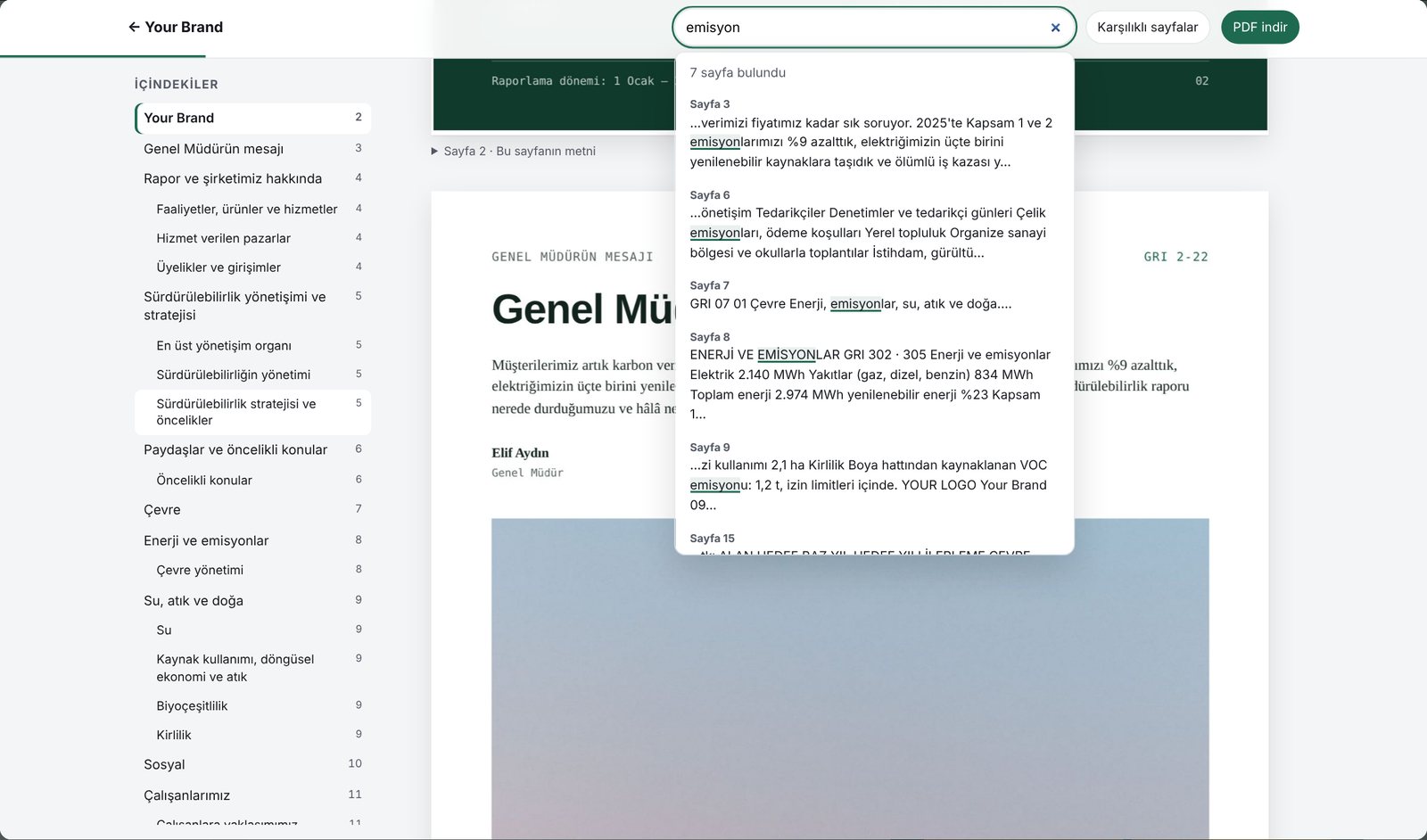Go to 'Çalışanlarımız' section

tap(253, 795)
